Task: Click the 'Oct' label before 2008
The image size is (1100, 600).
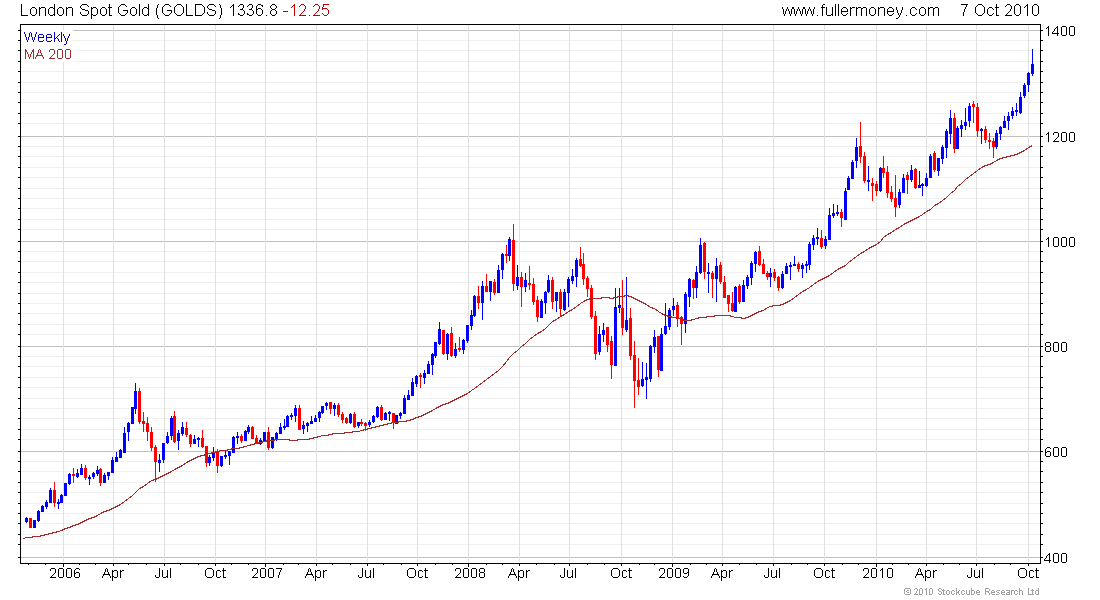Action: (417, 573)
